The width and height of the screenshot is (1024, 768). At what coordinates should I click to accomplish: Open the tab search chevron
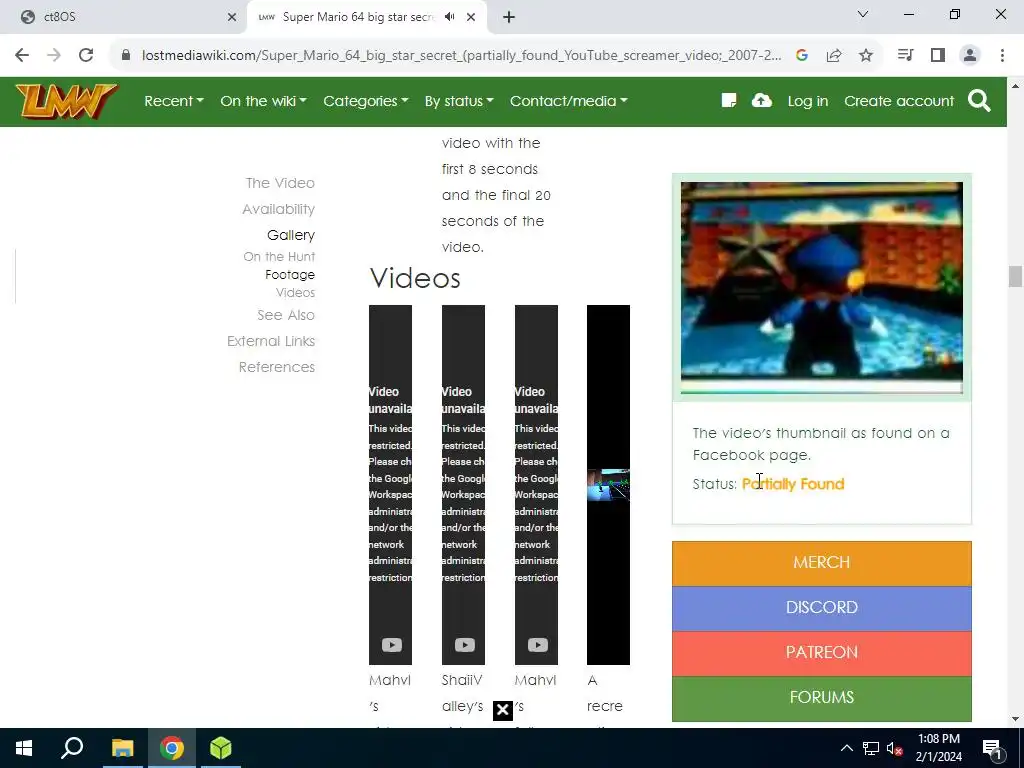click(863, 14)
